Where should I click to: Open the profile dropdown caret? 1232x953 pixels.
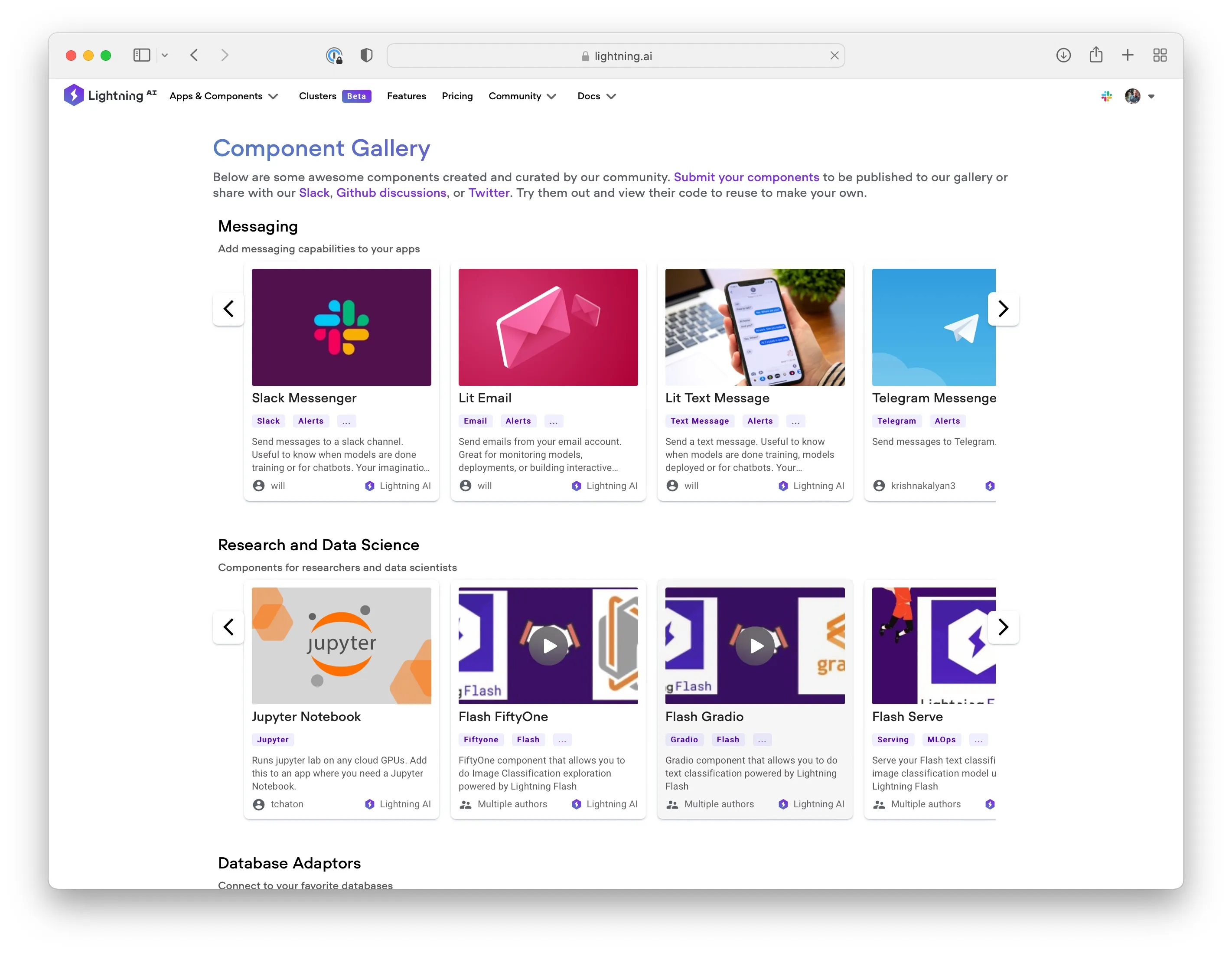[1151, 97]
